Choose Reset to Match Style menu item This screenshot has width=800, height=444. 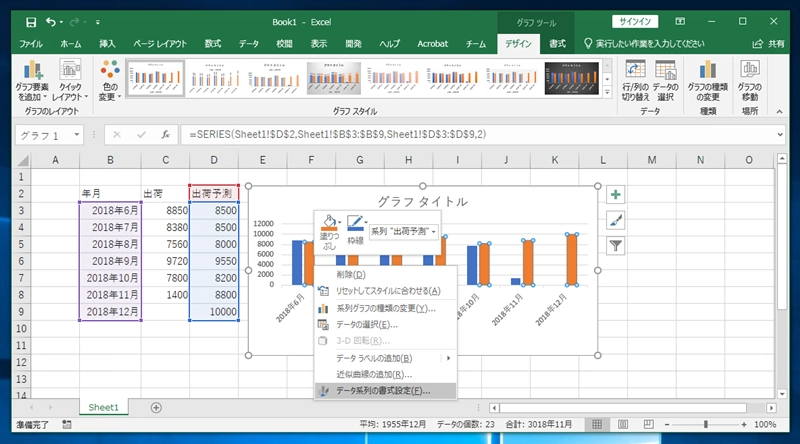[x=385, y=291]
